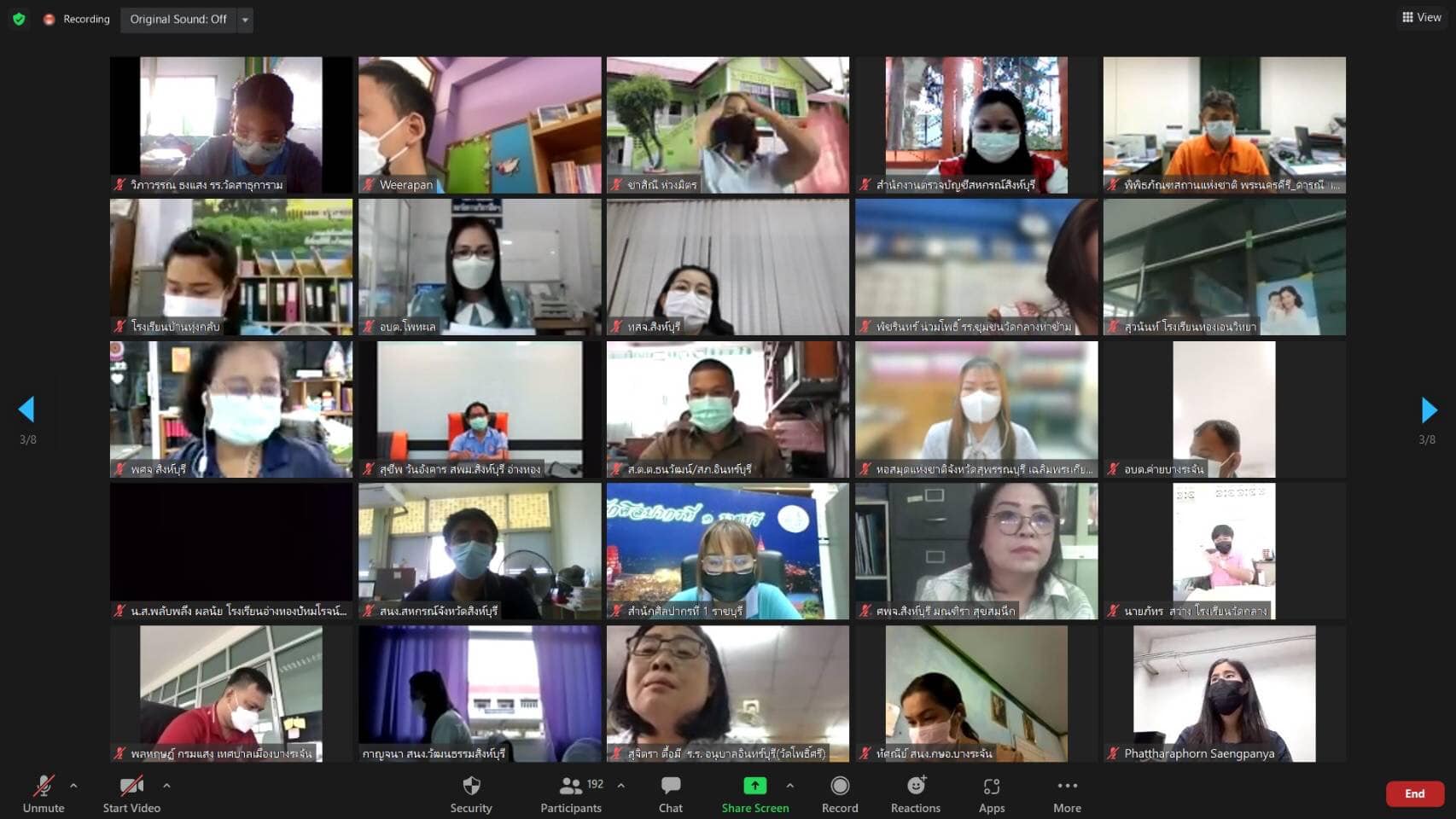The image size is (1456, 819).
Task: Click the More options ellipsis
Action: pyautogui.click(x=1067, y=794)
